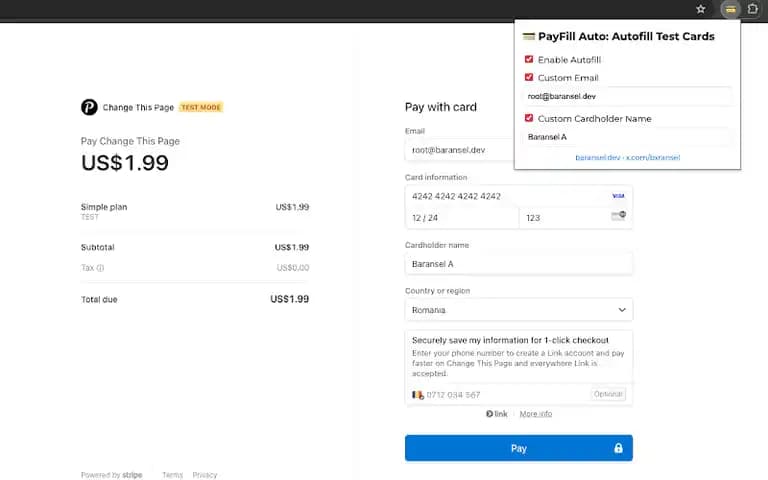Open the browser extensions puzzle icon
768x480 pixels.
pos(753,9)
